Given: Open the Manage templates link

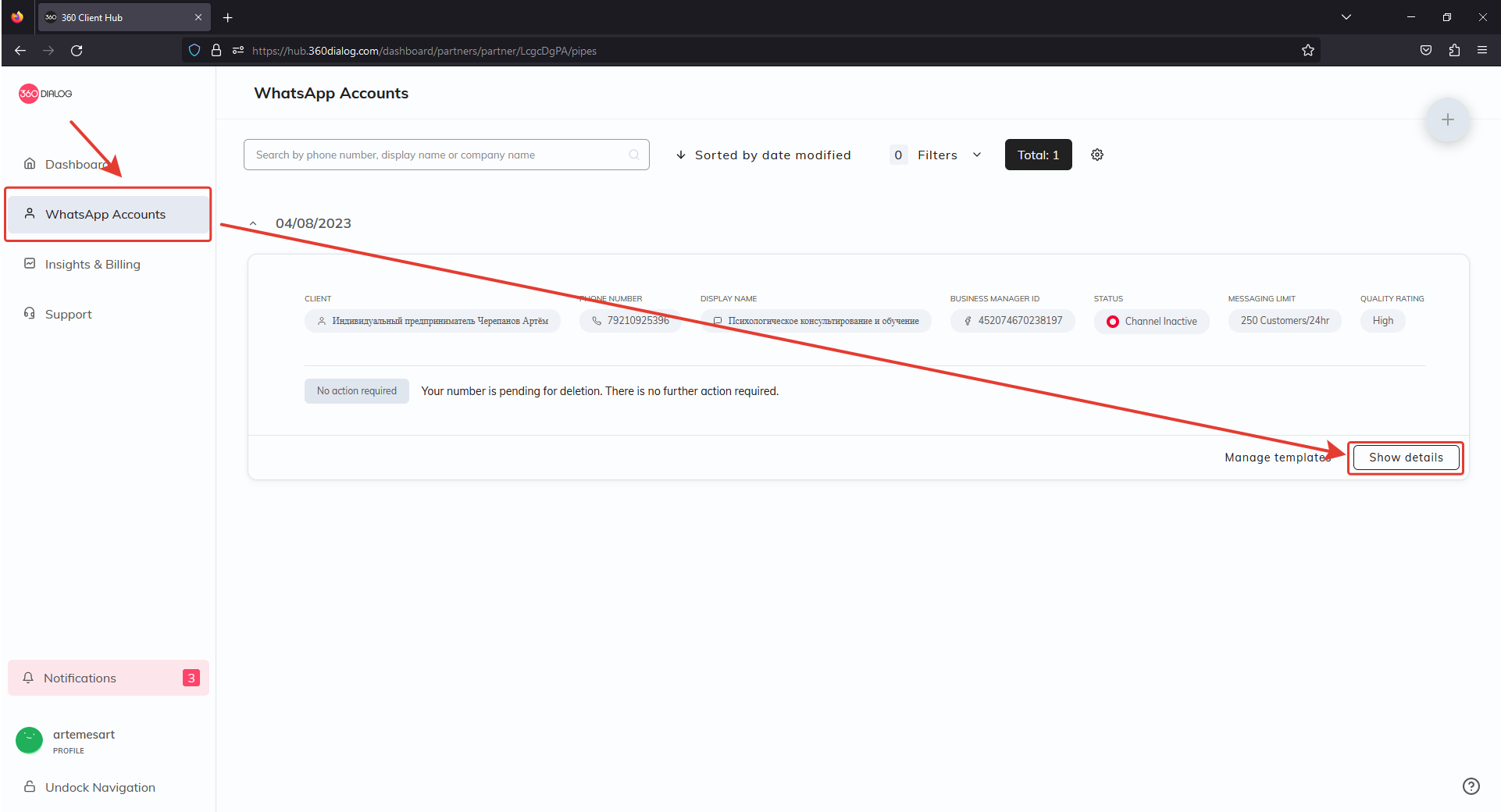Looking at the screenshot, I should pos(1277,458).
